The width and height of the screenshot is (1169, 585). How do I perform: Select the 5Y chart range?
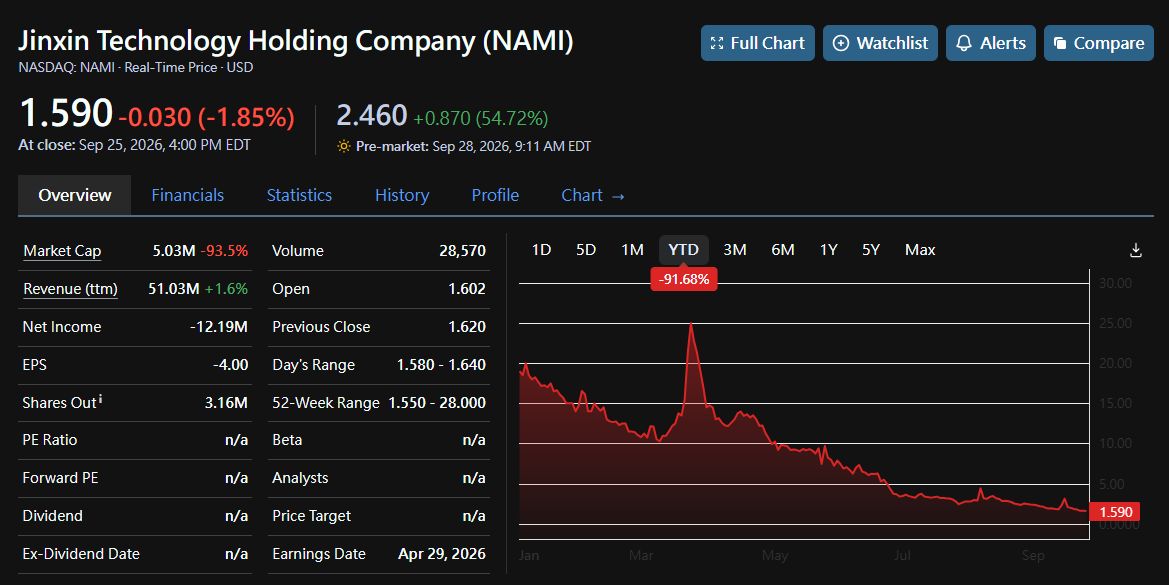click(x=871, y=250)
